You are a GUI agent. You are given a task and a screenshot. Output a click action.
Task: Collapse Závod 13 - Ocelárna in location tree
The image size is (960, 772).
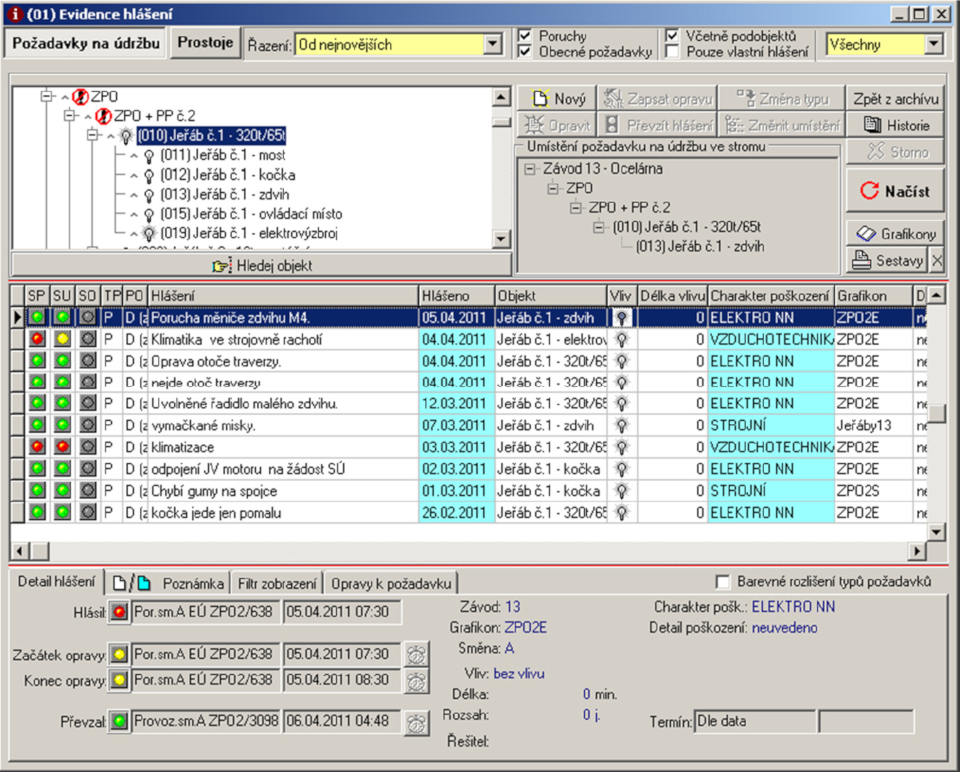coord(530,169)
